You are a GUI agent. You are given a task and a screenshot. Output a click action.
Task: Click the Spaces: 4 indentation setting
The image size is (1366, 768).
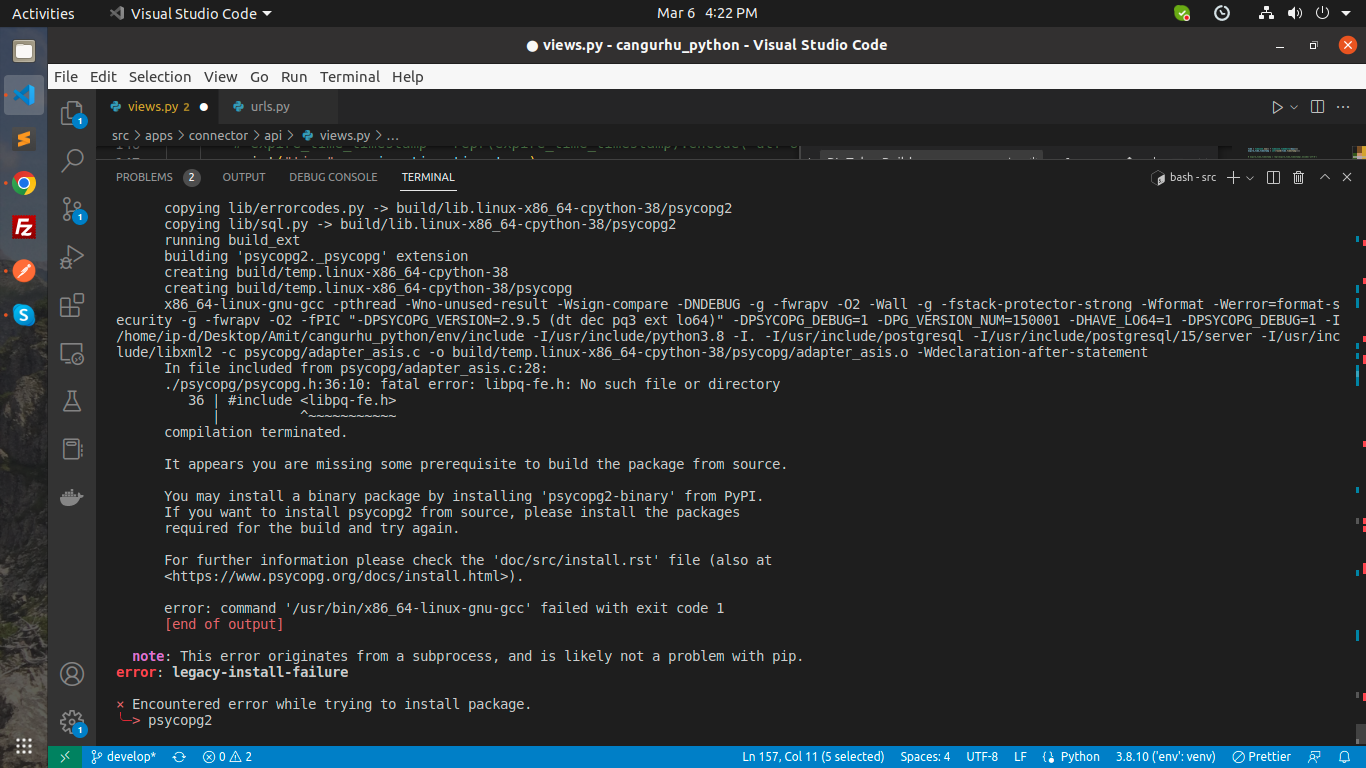[x=925, y=757]
